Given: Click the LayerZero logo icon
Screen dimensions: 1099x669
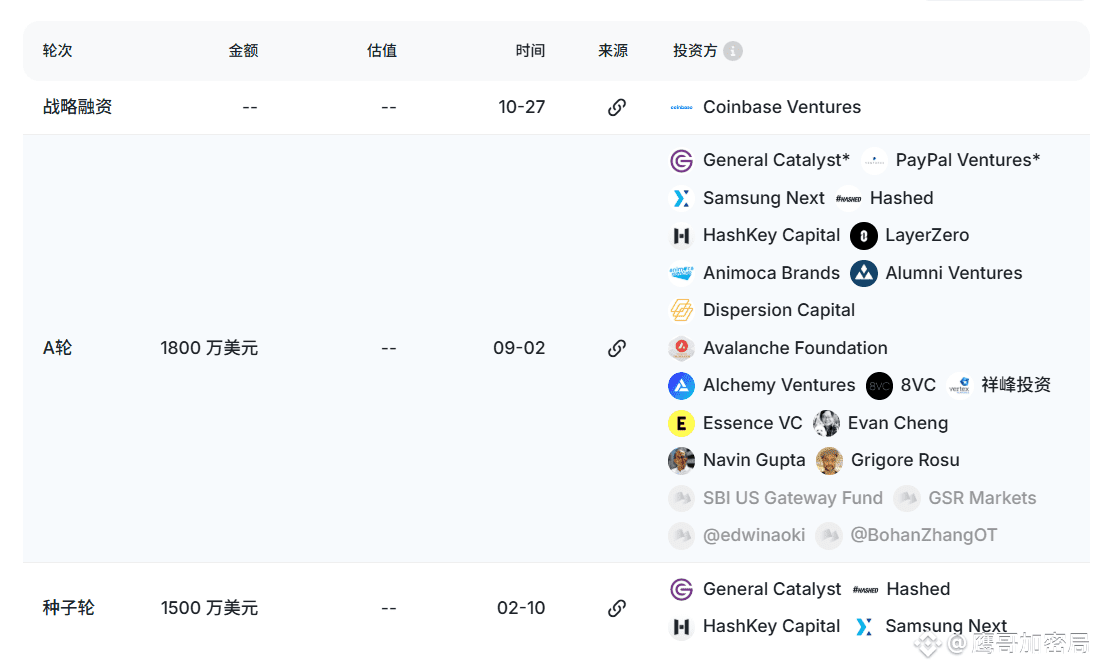Looking at the screenshot, I should (864, 236).
